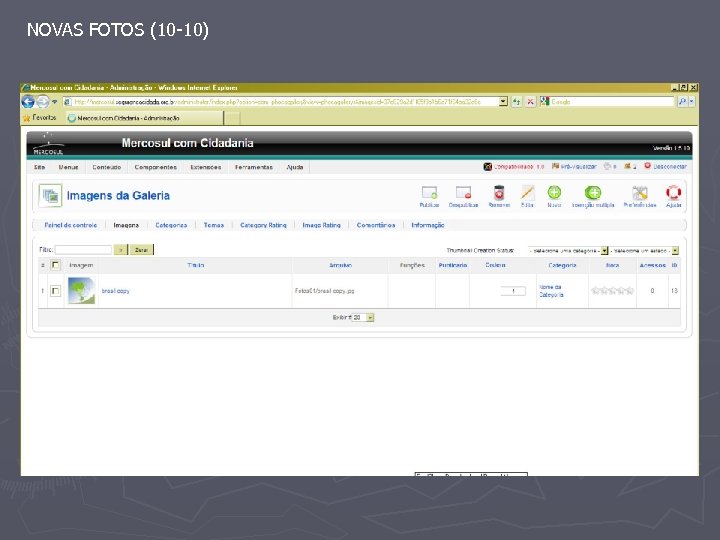Open the Informação tab
Image resolution: width=720 pixels, height=540 pixels.
[428, 225]
